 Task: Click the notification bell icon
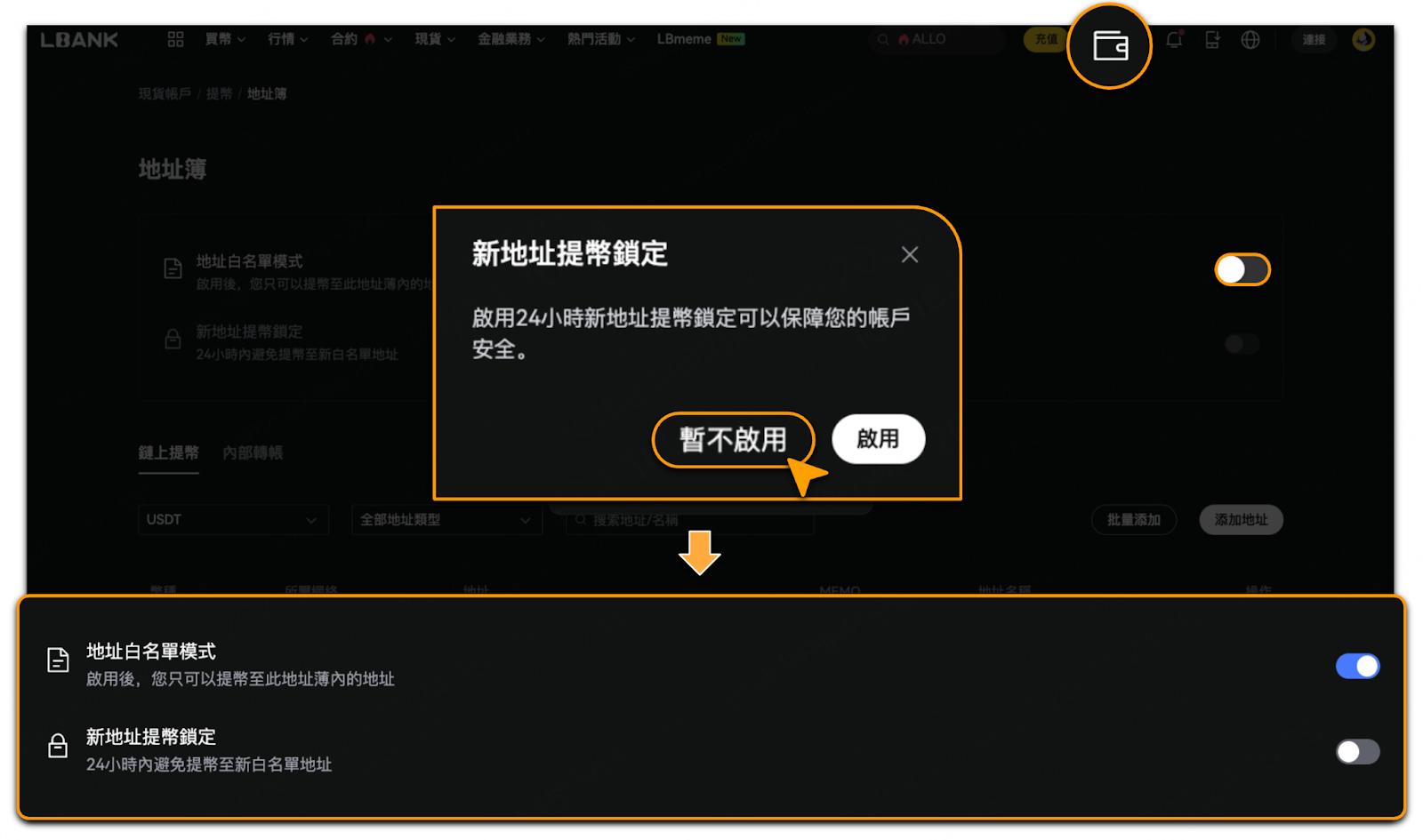point(1174,40)
